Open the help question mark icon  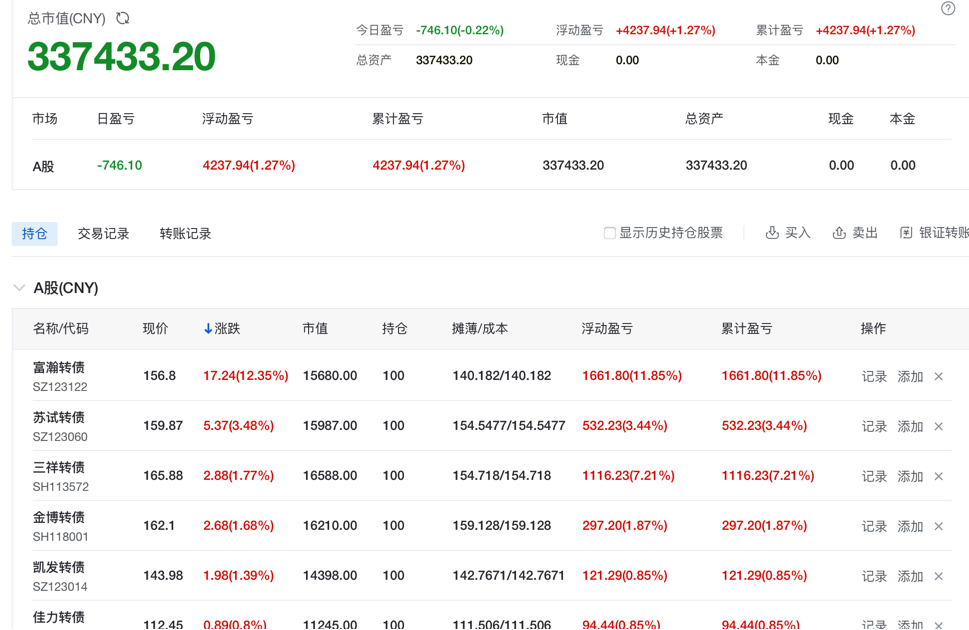(948, 9)
